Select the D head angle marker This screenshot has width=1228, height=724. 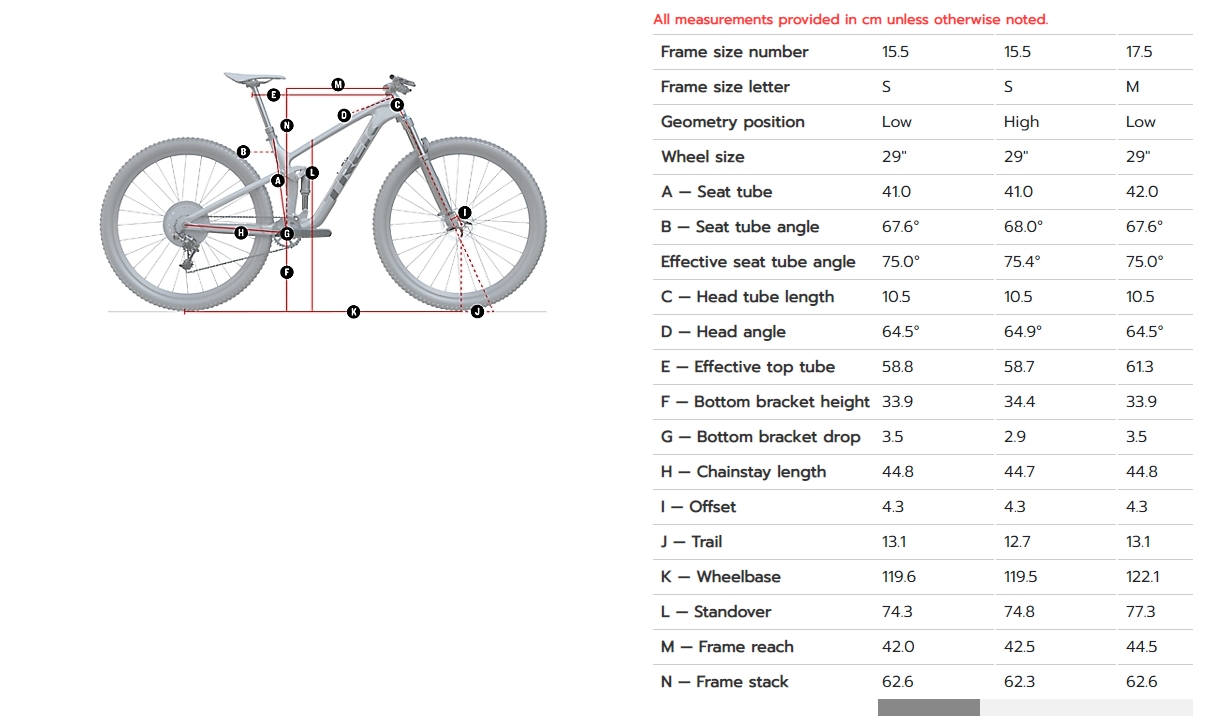tap(344, 115)
